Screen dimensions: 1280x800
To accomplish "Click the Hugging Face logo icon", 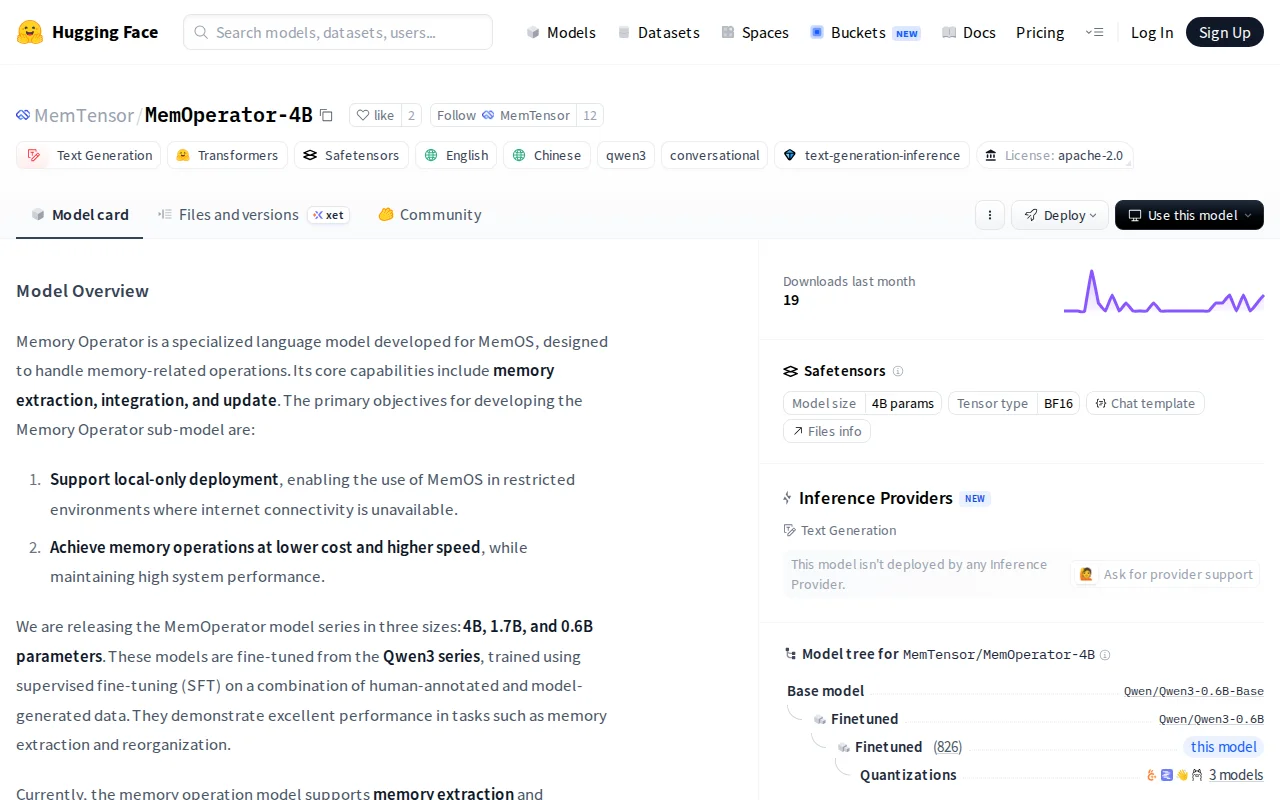I will pos(30,32).
